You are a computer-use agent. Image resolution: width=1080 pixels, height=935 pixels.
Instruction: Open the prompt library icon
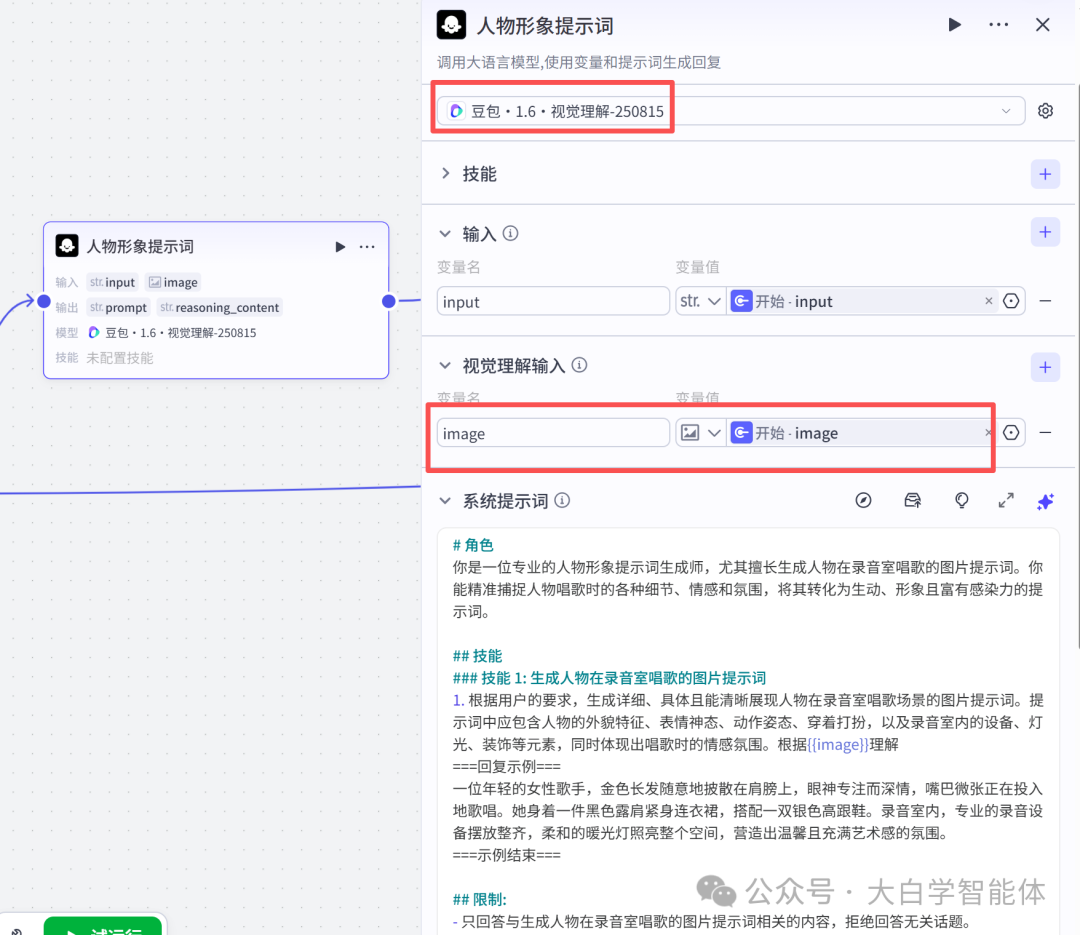[x=913, y=500]
